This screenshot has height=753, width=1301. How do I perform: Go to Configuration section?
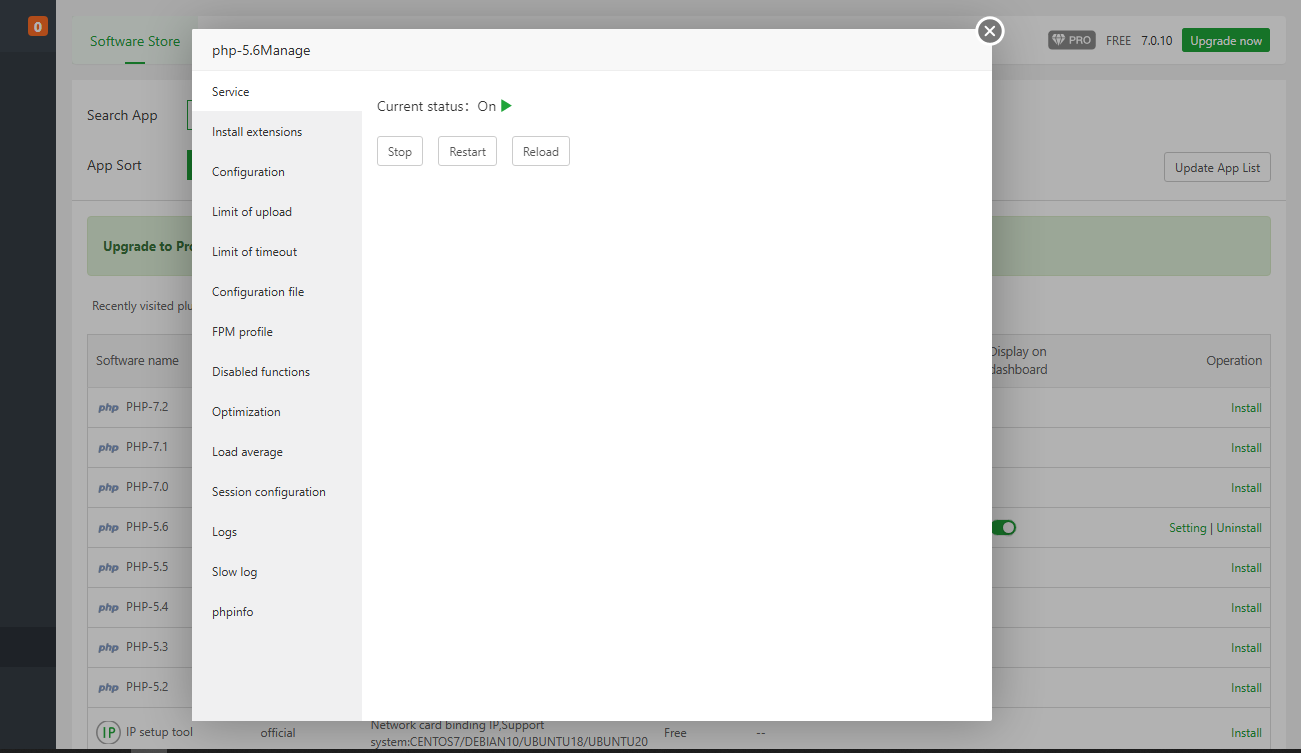[277, 171]
